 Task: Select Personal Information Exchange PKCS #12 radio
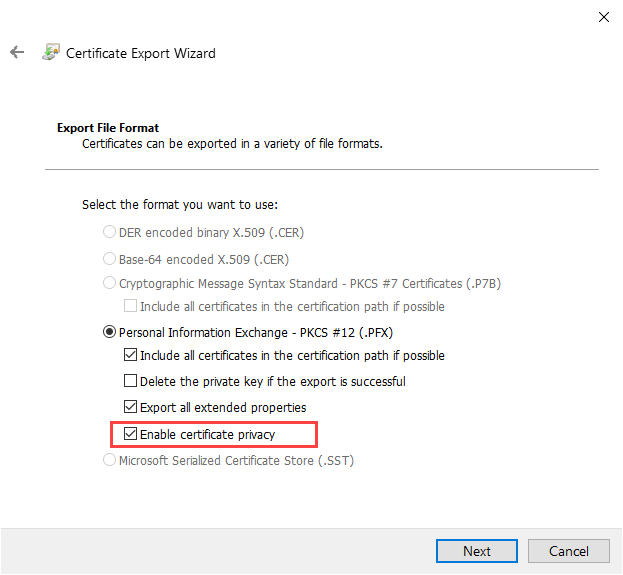click(x=109, y=332)
